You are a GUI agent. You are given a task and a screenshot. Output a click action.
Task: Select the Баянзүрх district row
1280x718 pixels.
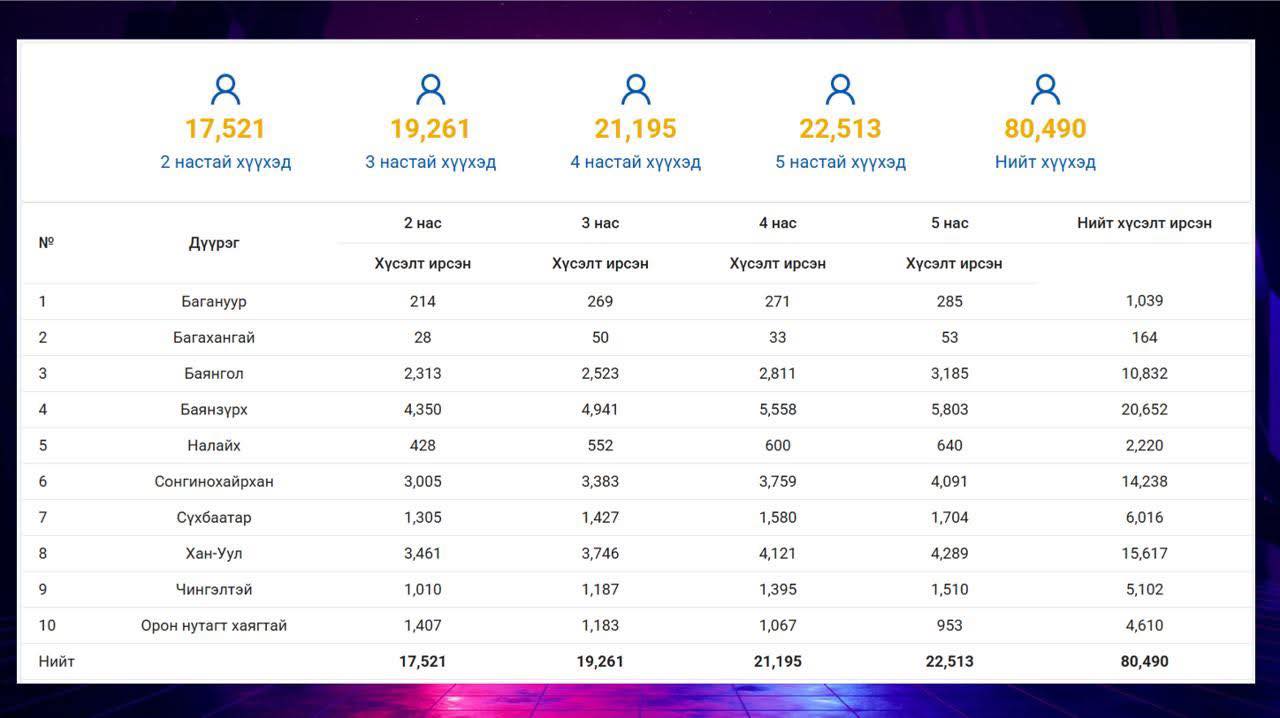coord(636,409)
